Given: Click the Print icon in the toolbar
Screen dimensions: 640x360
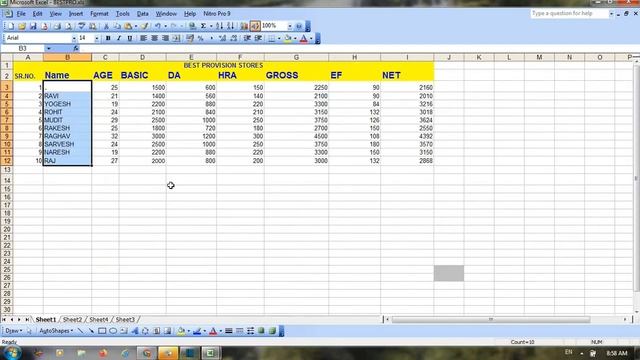Looking at the screenshot, I should tap(57, 26).
